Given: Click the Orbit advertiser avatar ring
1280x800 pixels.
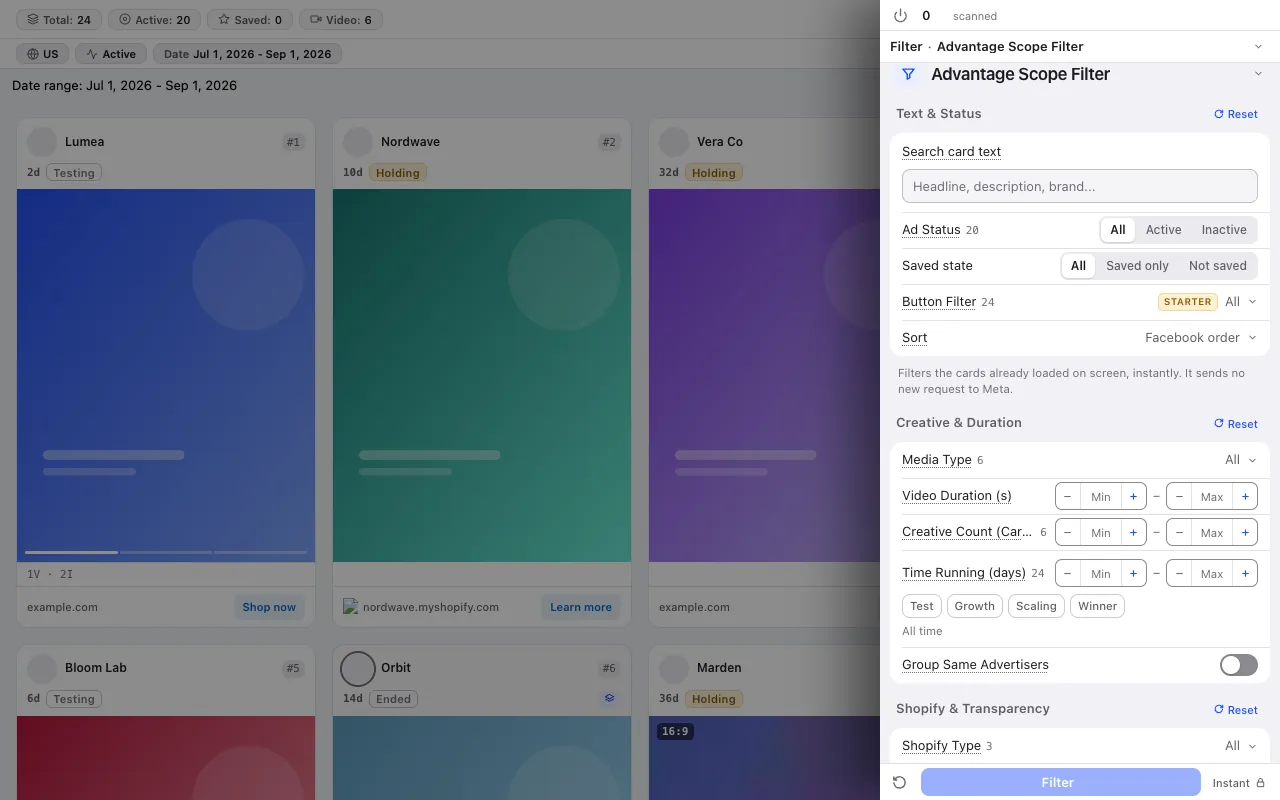Looking at the screenshot, I should click(358, 668).
